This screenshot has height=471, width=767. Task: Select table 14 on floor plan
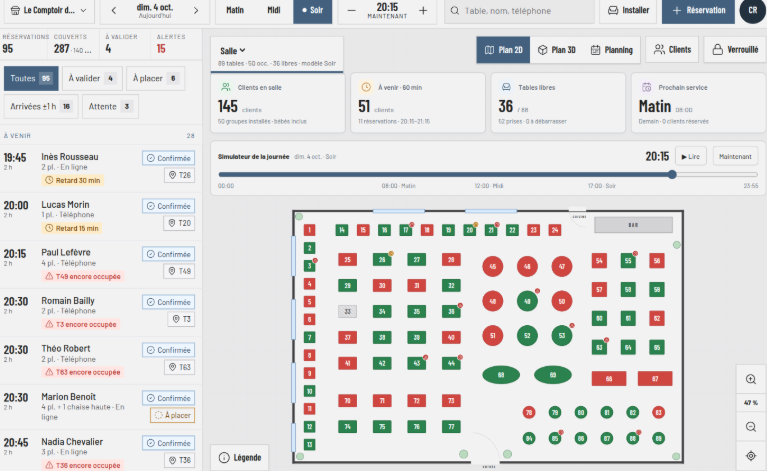click(x=342, y=230)
